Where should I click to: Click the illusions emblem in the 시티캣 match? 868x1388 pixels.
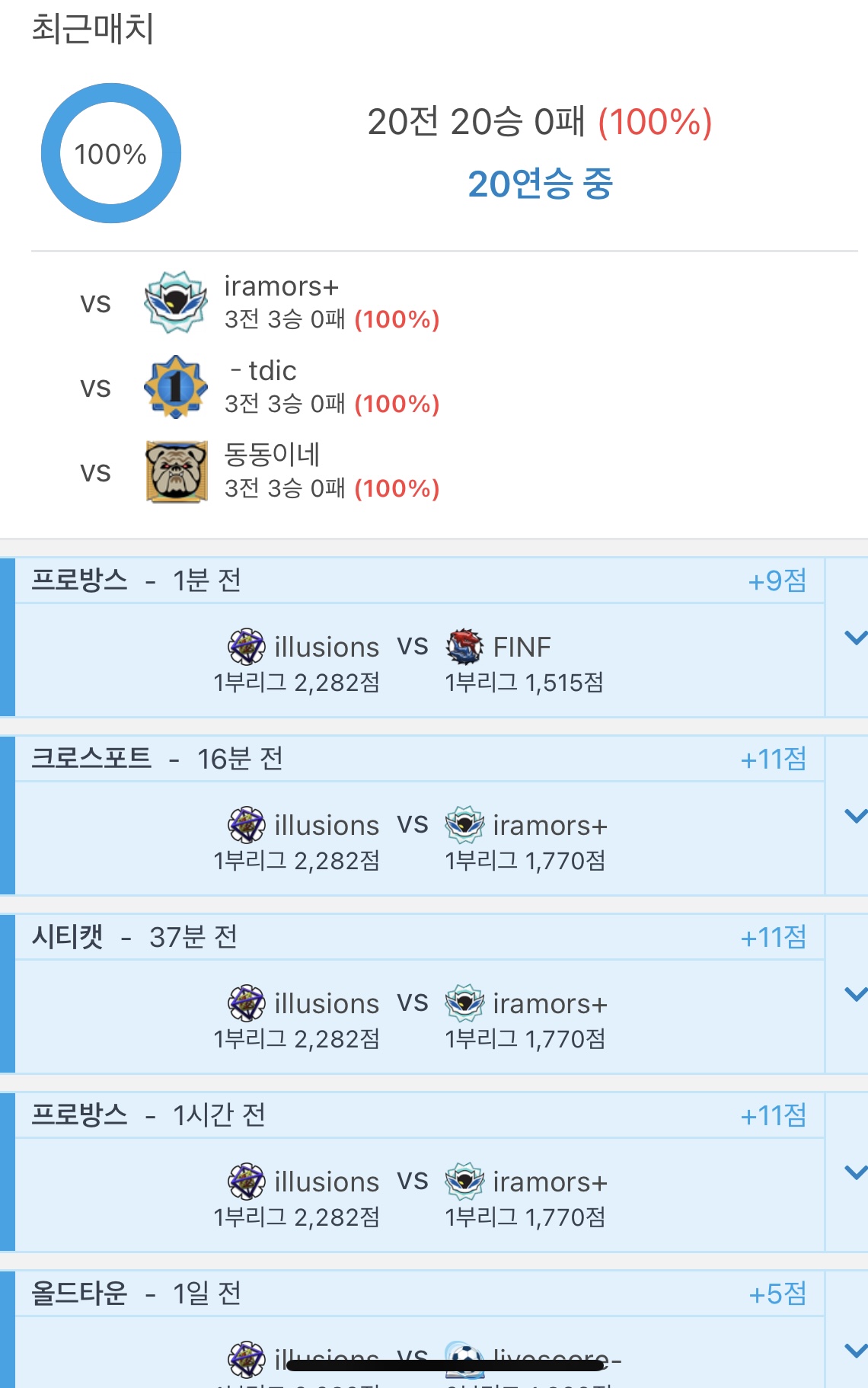[x=247, y=1003]
